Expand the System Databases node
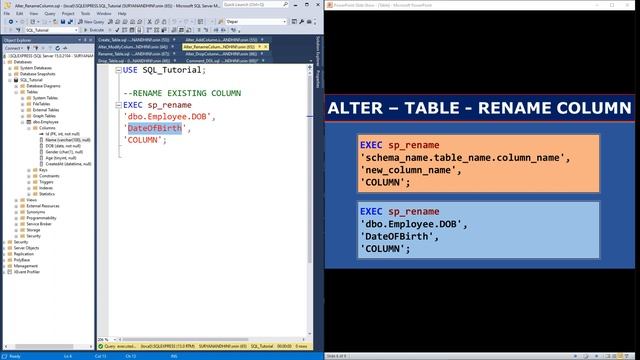The height and width of the screenshot is (360, 640). [x=10, y=68]
